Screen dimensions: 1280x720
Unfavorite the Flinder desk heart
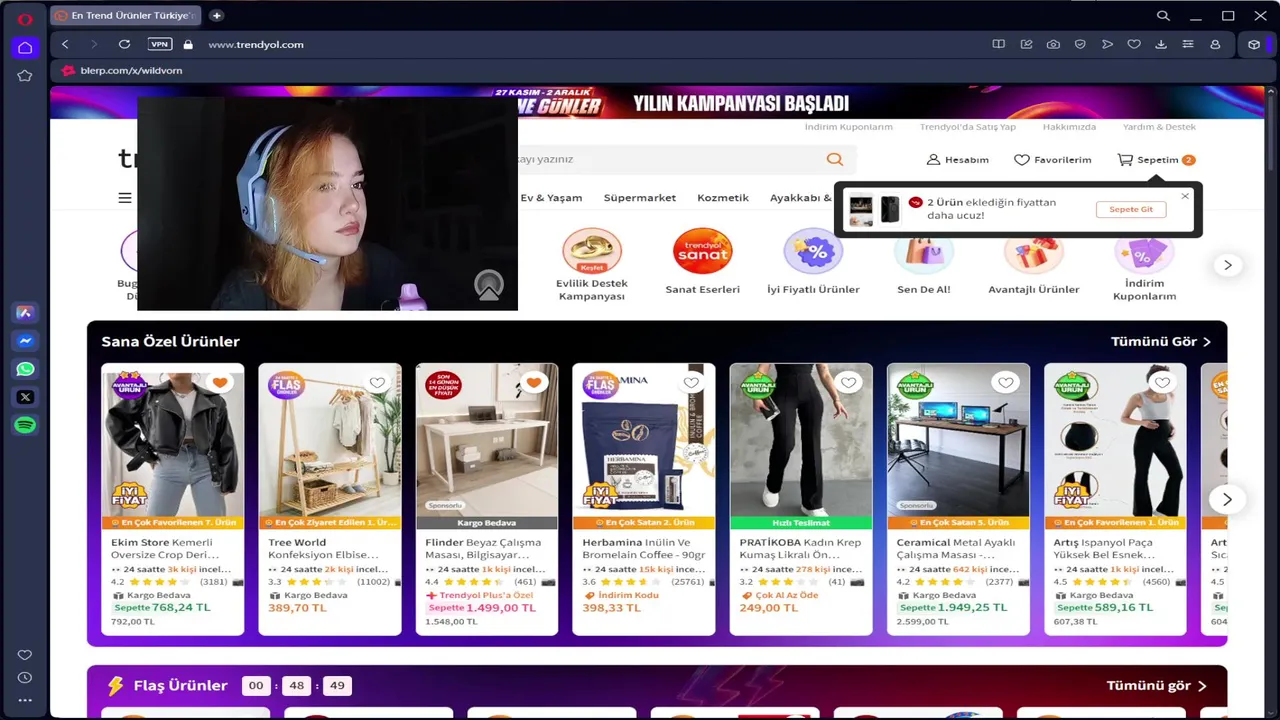click(x=534, y=382)
